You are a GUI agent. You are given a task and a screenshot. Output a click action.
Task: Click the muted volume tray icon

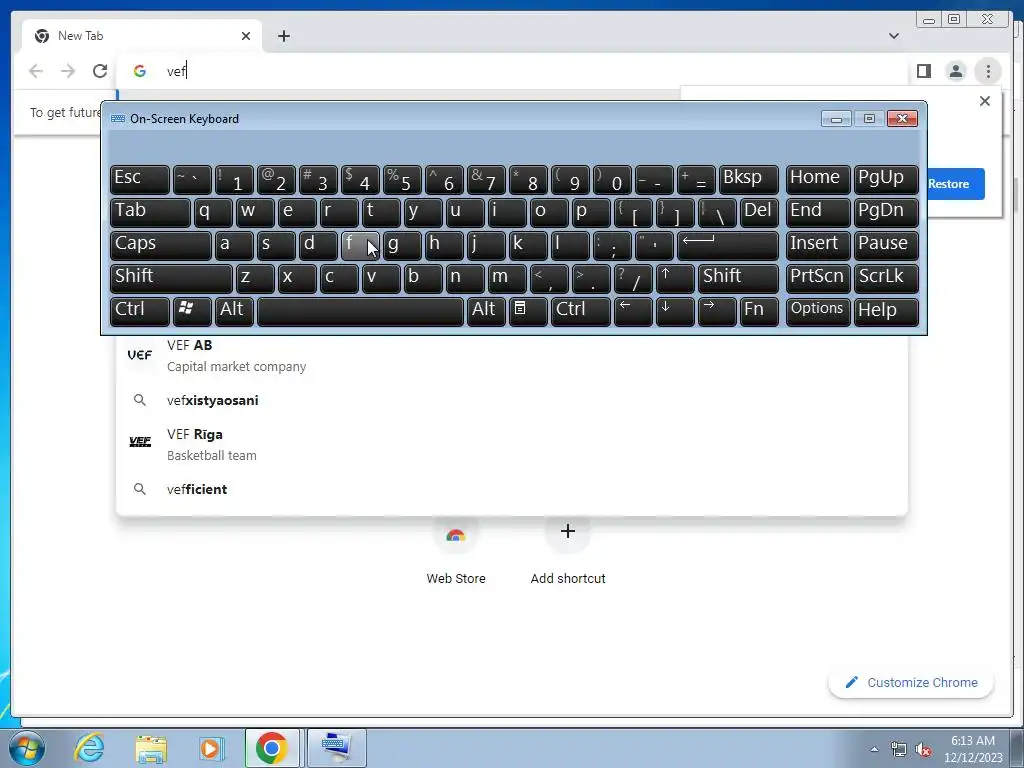[923, 750]
